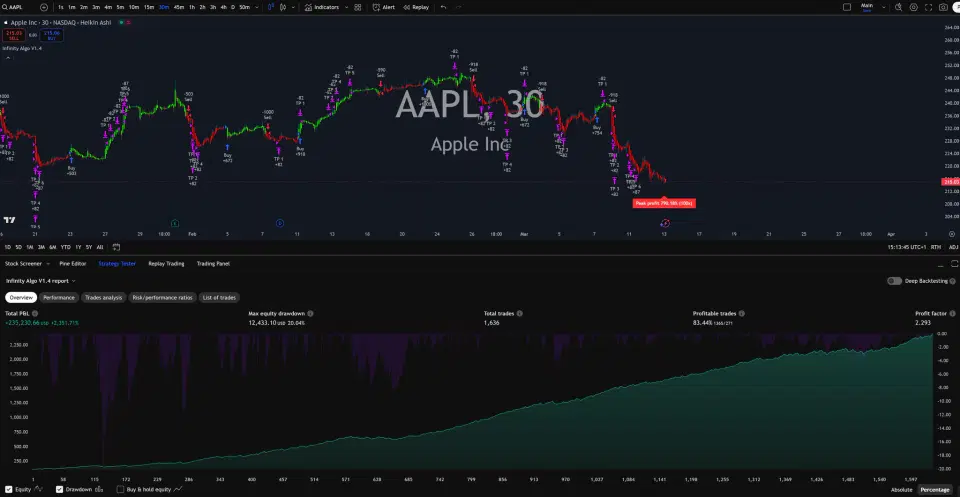Uncheck the Drawdown checkbox
This screenshot has height=497, width=960.
[x=59, y=490]
